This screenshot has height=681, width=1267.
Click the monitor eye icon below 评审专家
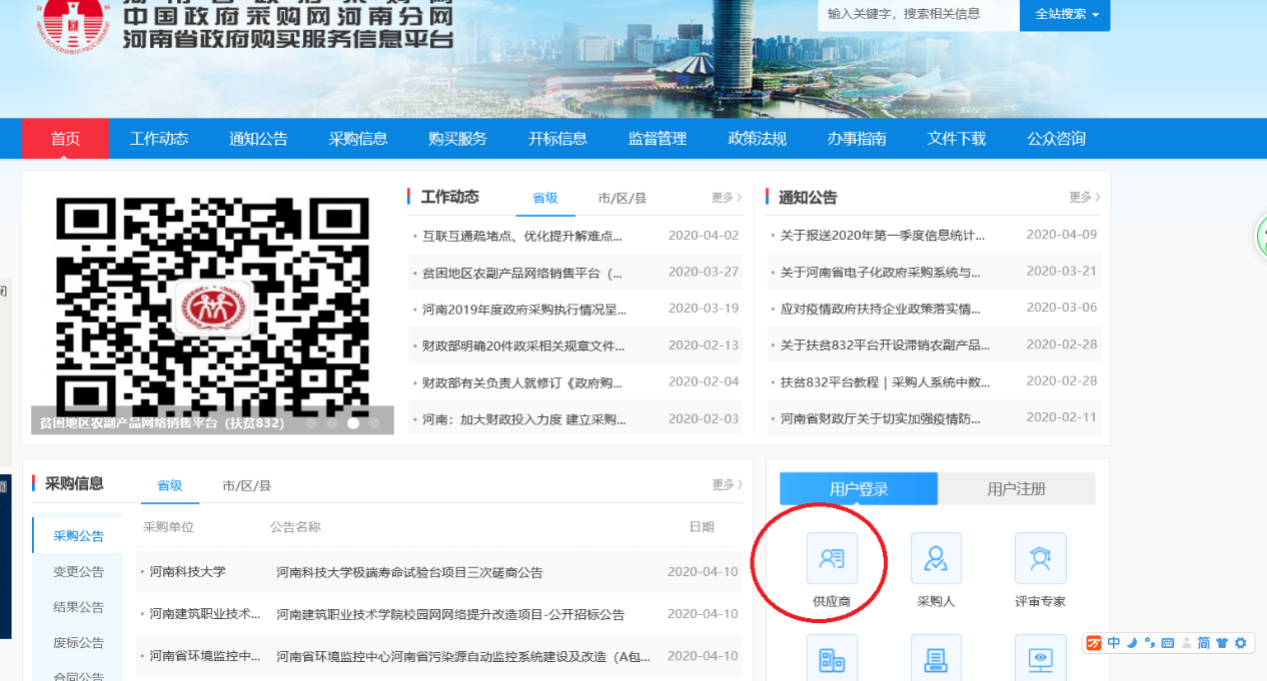coord(1040,658)
